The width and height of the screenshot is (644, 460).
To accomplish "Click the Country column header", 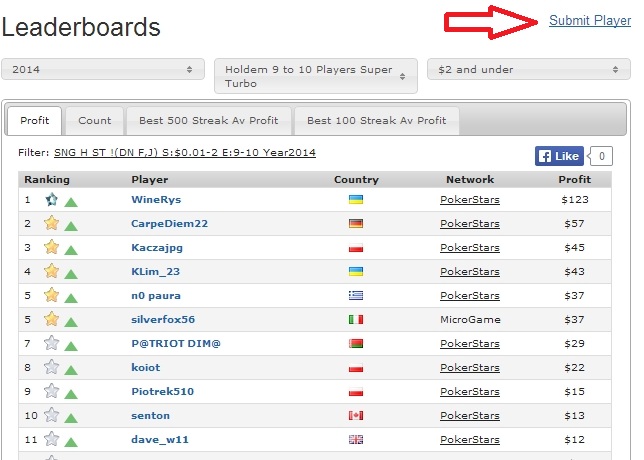I will pos(356,179).
